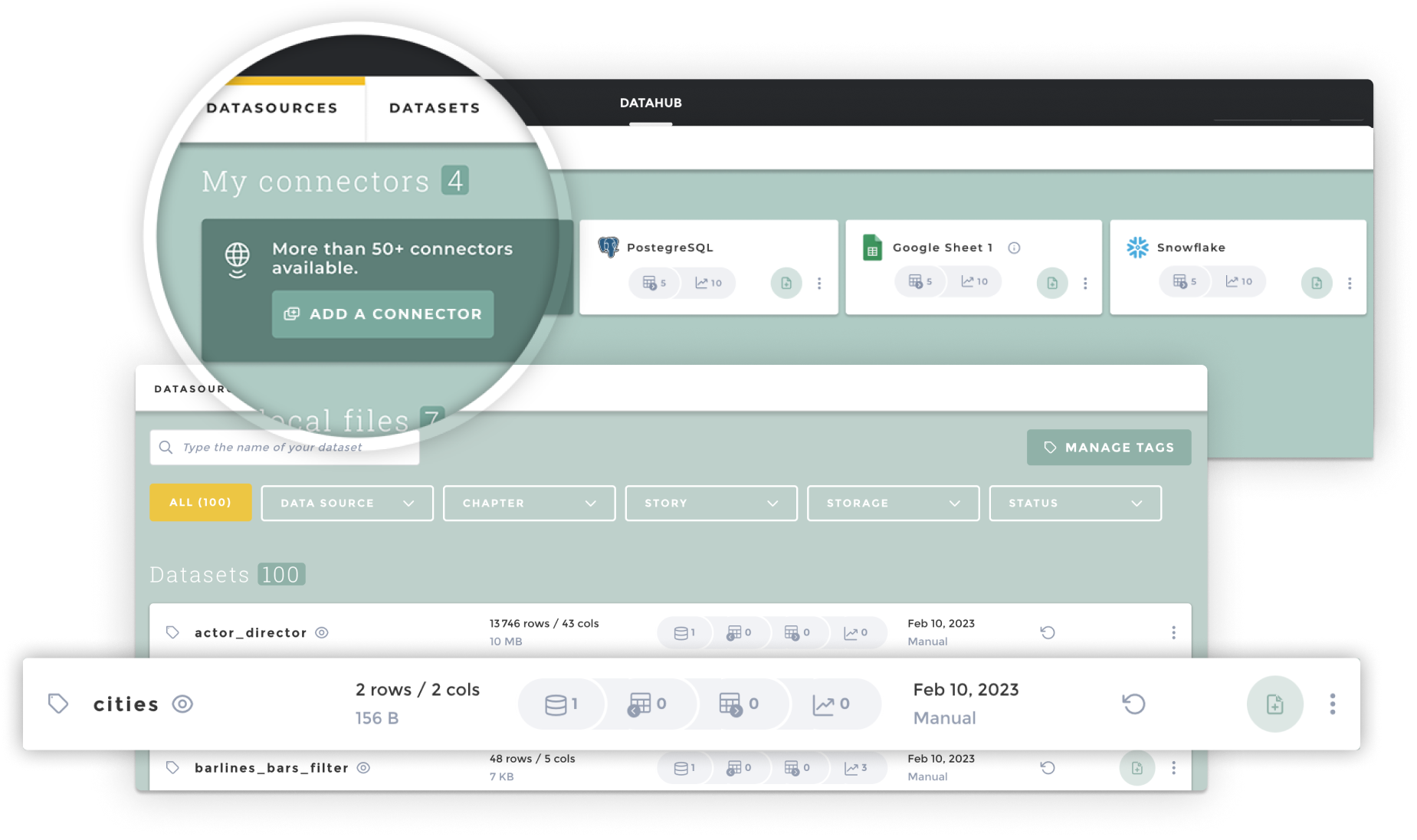This screenshot has height=840, width=1417.
Task: Toggle visibility eye on barlines_bars_filter
Action: (364, 767)
